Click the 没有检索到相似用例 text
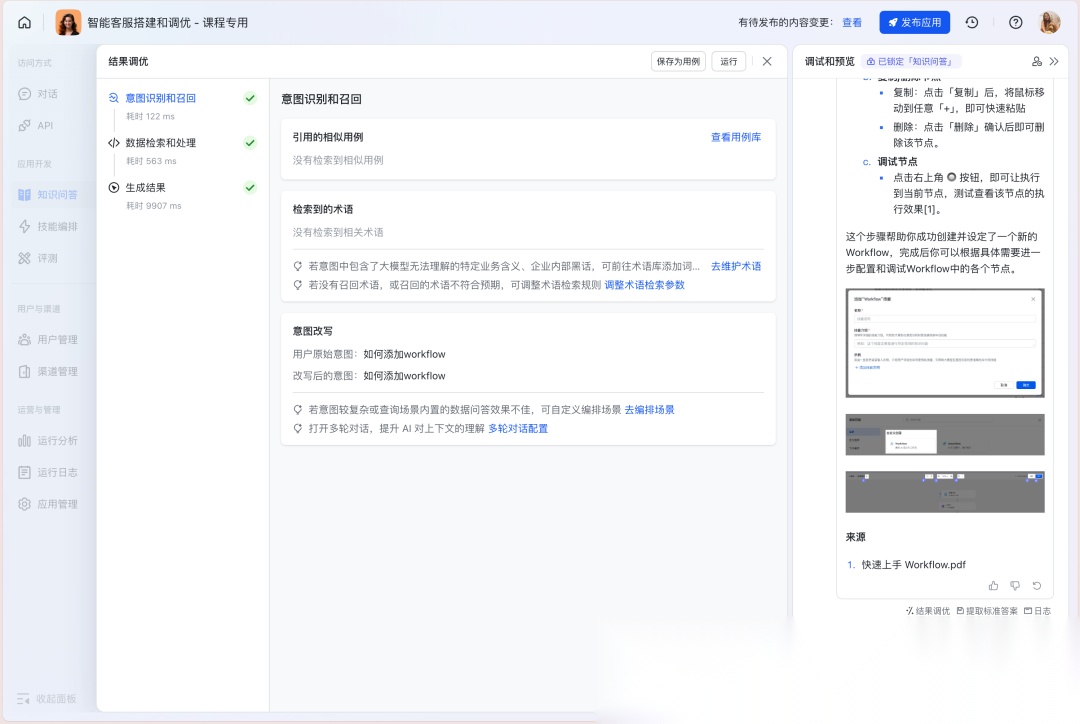Screen dimensions: 1080x724 [x=338, y=161]
